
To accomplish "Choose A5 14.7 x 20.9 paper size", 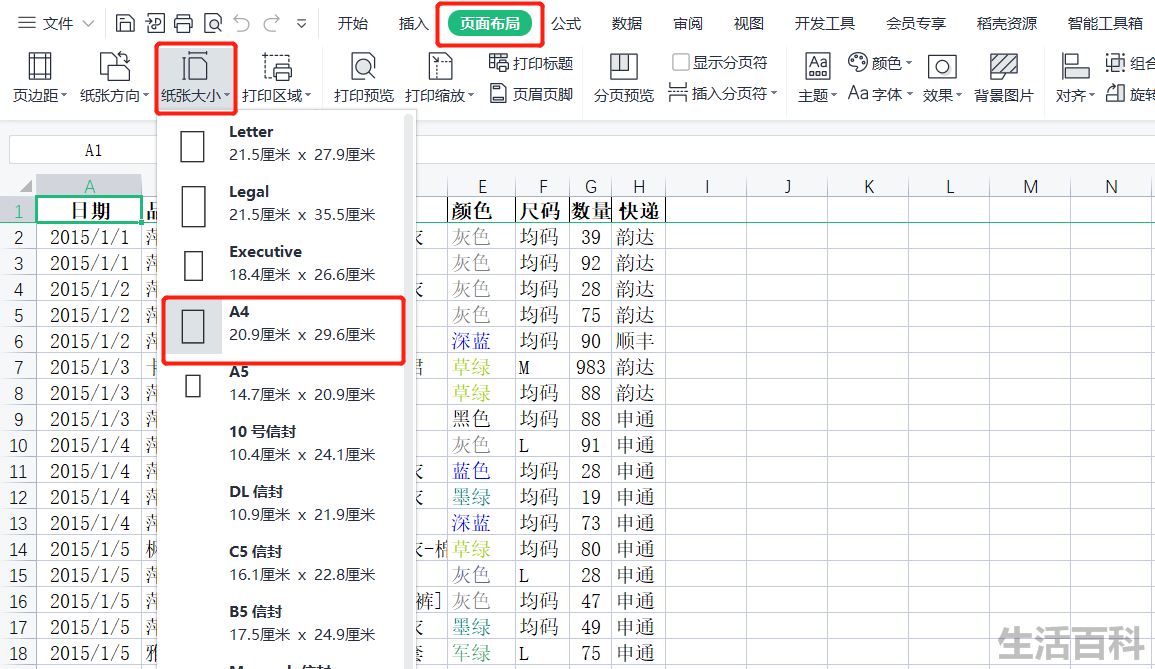I will (284, 383).
